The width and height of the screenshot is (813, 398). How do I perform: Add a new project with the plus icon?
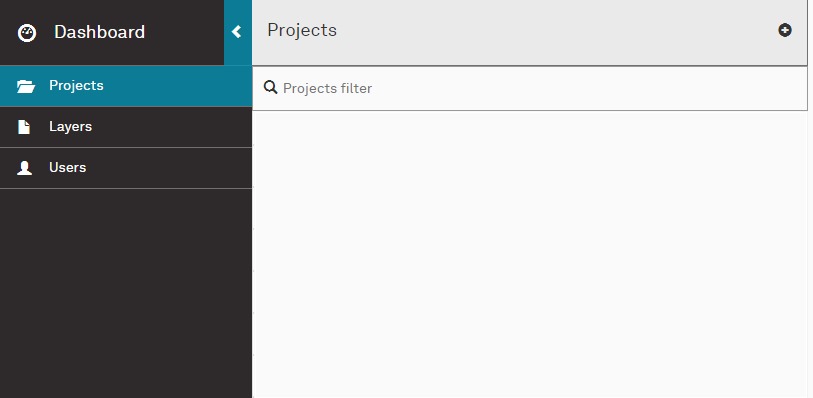pos(784,30)
